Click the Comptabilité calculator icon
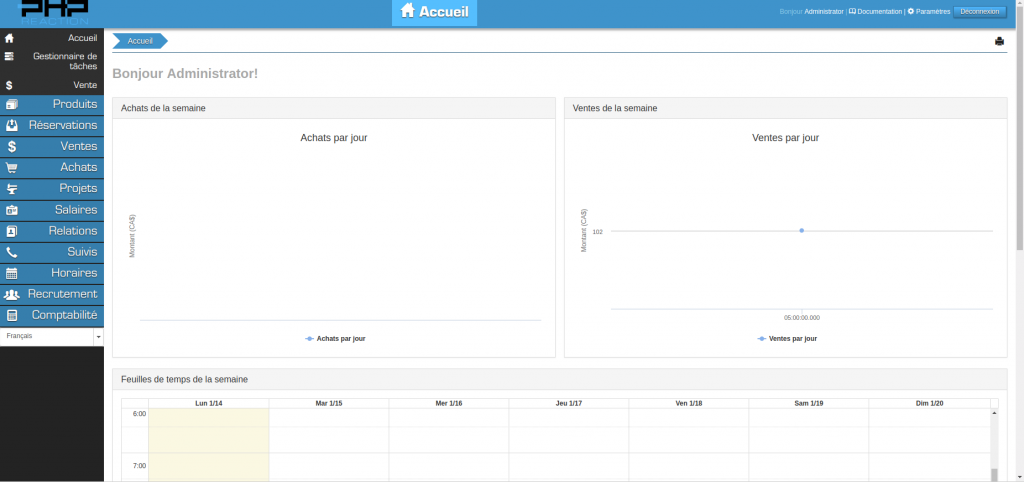This screenshot has width=1024, height=482. tap(12, 315)
